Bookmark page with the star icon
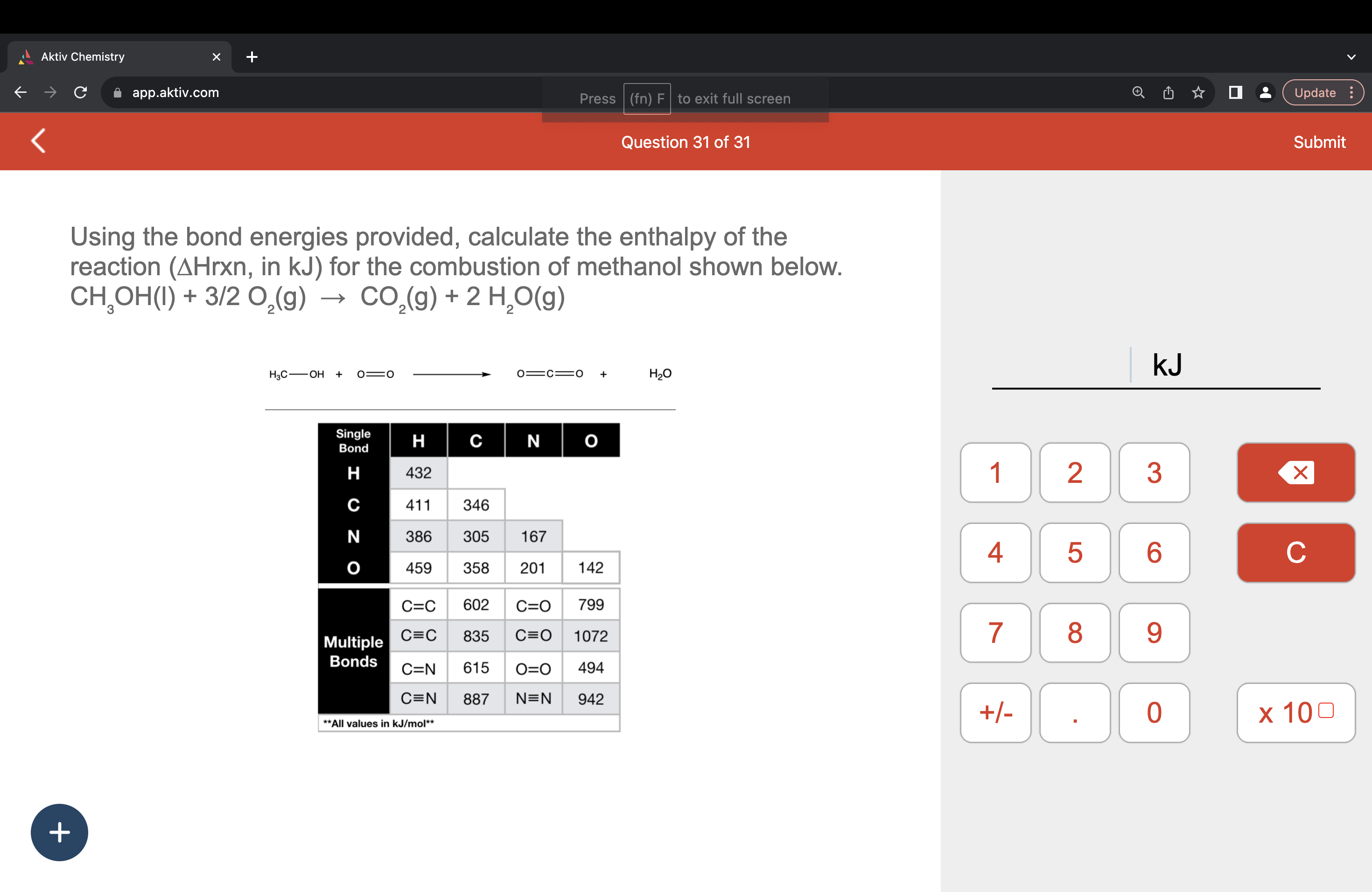1372x892 pixels. point(1198,93)
